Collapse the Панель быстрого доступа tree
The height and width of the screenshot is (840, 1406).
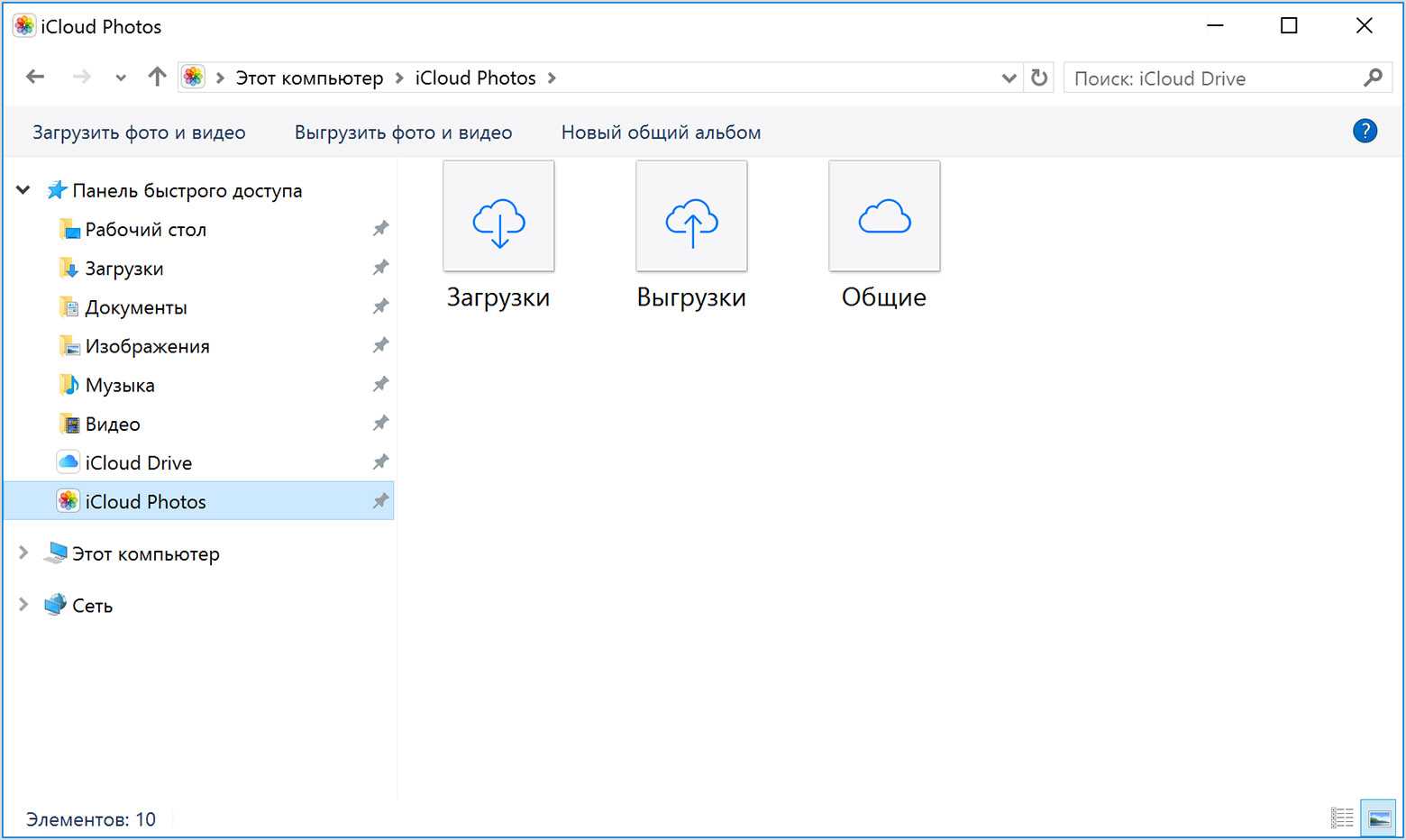[x=23, y=190]
